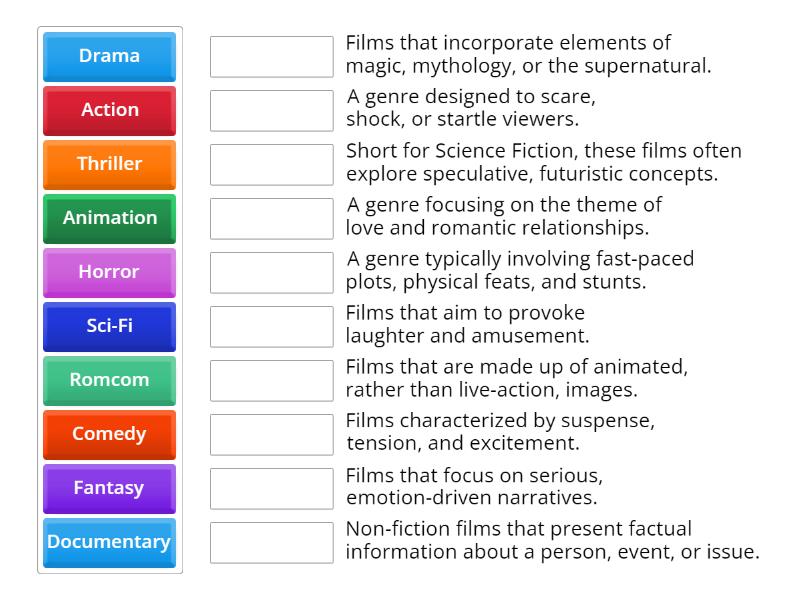Viewport: 800px width, 600px height.
Task: Select the Animation genre tile
Action: point(107,218)
